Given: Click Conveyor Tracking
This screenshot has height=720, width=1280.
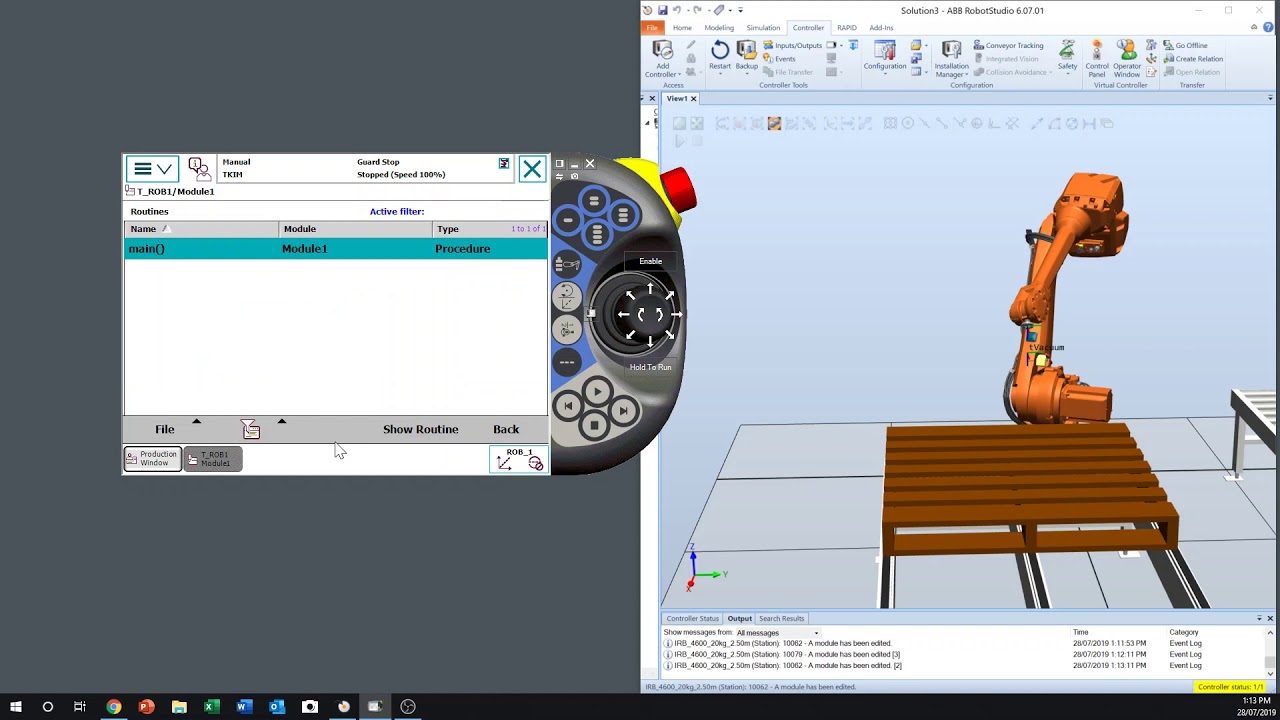Looking at the screenshot, I should point(1008,45).
